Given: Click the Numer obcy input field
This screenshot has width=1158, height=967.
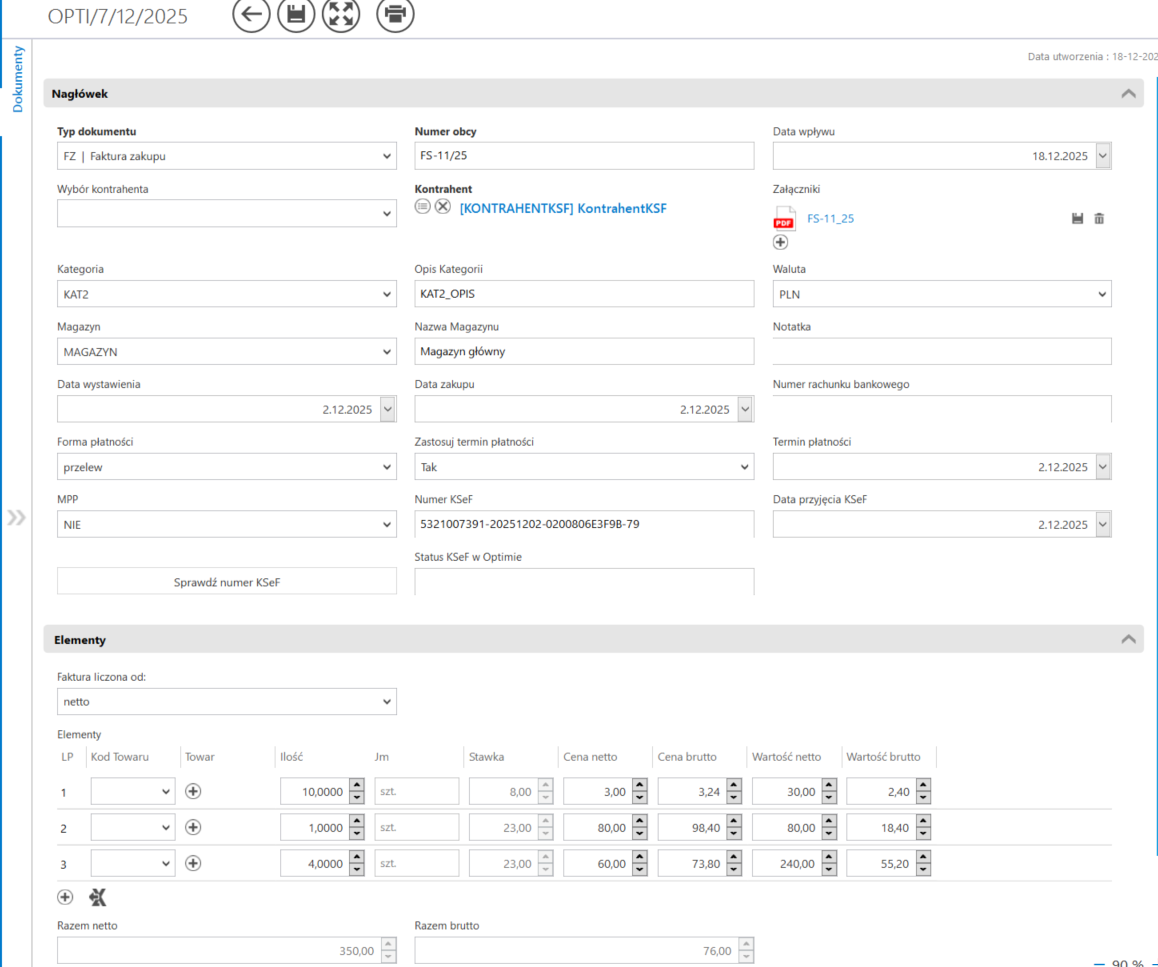Looking at the screenshot, I should [583, 156].
